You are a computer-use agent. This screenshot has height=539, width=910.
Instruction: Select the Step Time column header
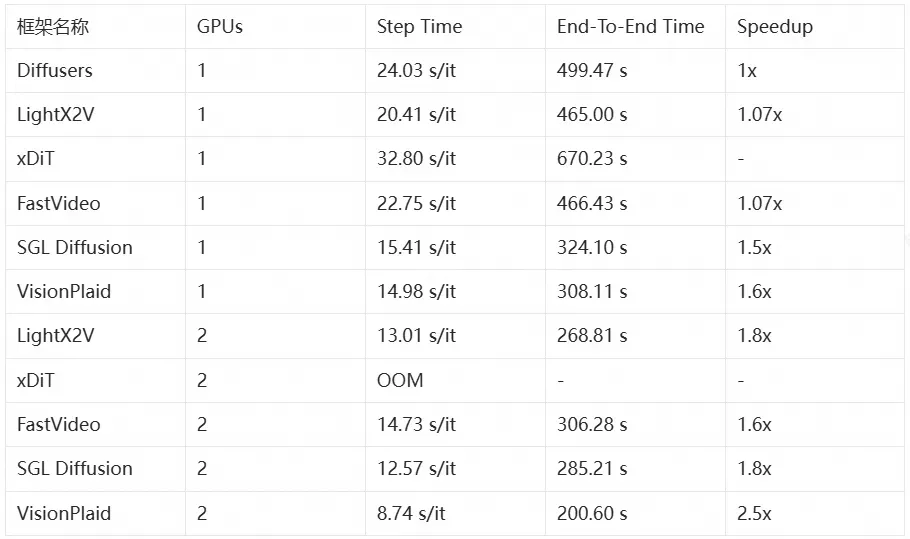click(x=419, y=27)
